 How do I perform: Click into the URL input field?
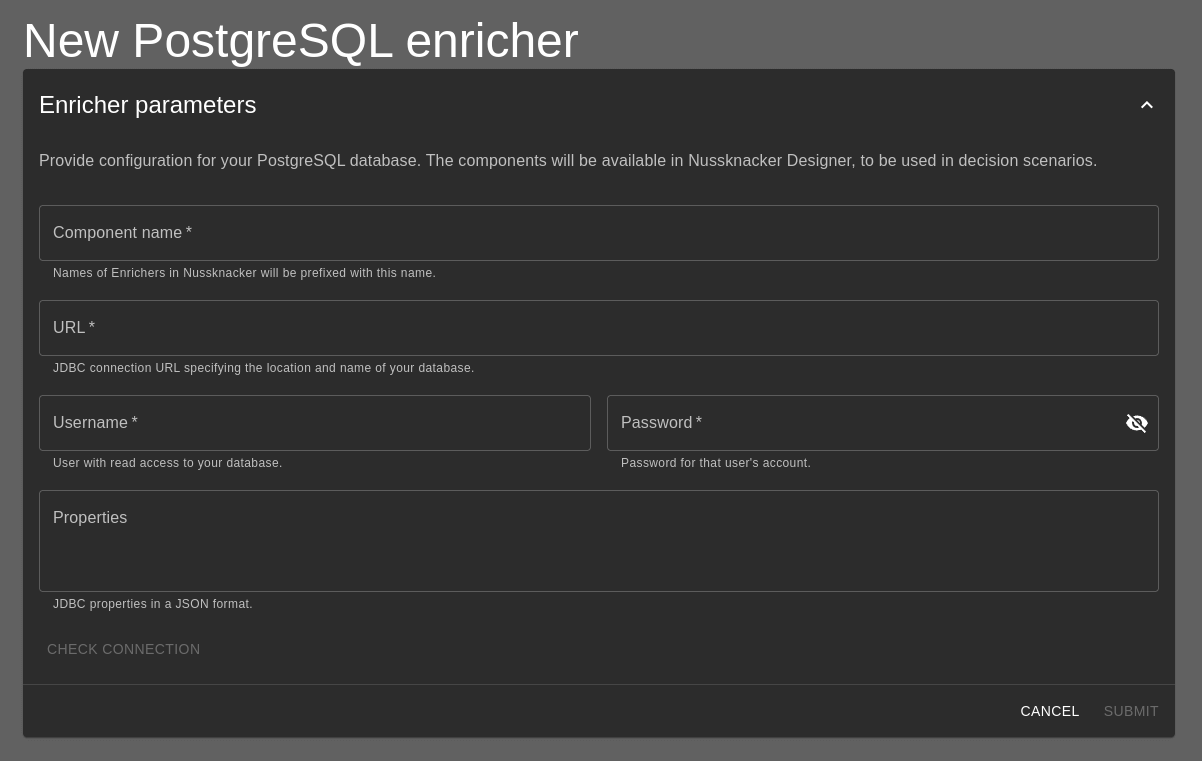point(599,328)
